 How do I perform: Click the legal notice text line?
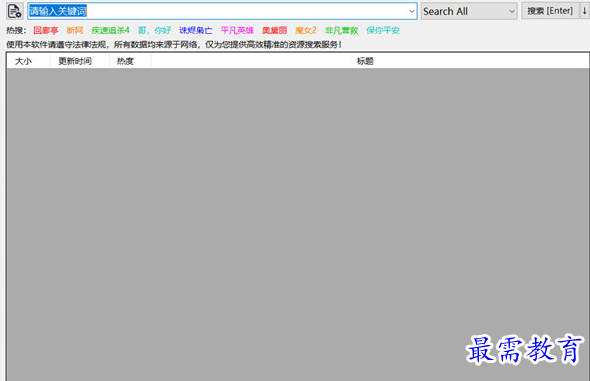[173, 45]
